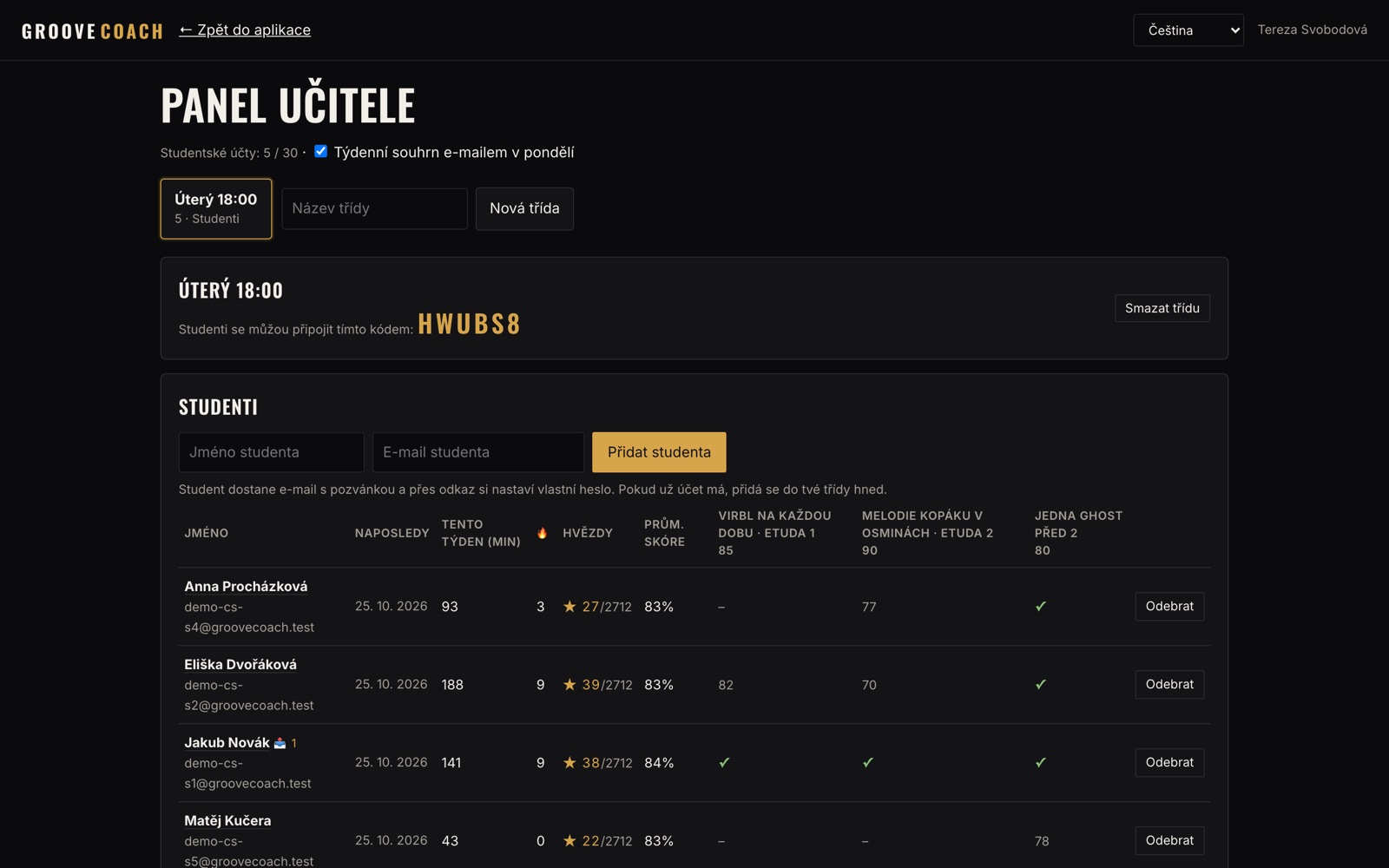Click the star icon in Anna Procházková's row
Image resolution: width=1389 pixels, height=868 pixels.
click(569, 607)
